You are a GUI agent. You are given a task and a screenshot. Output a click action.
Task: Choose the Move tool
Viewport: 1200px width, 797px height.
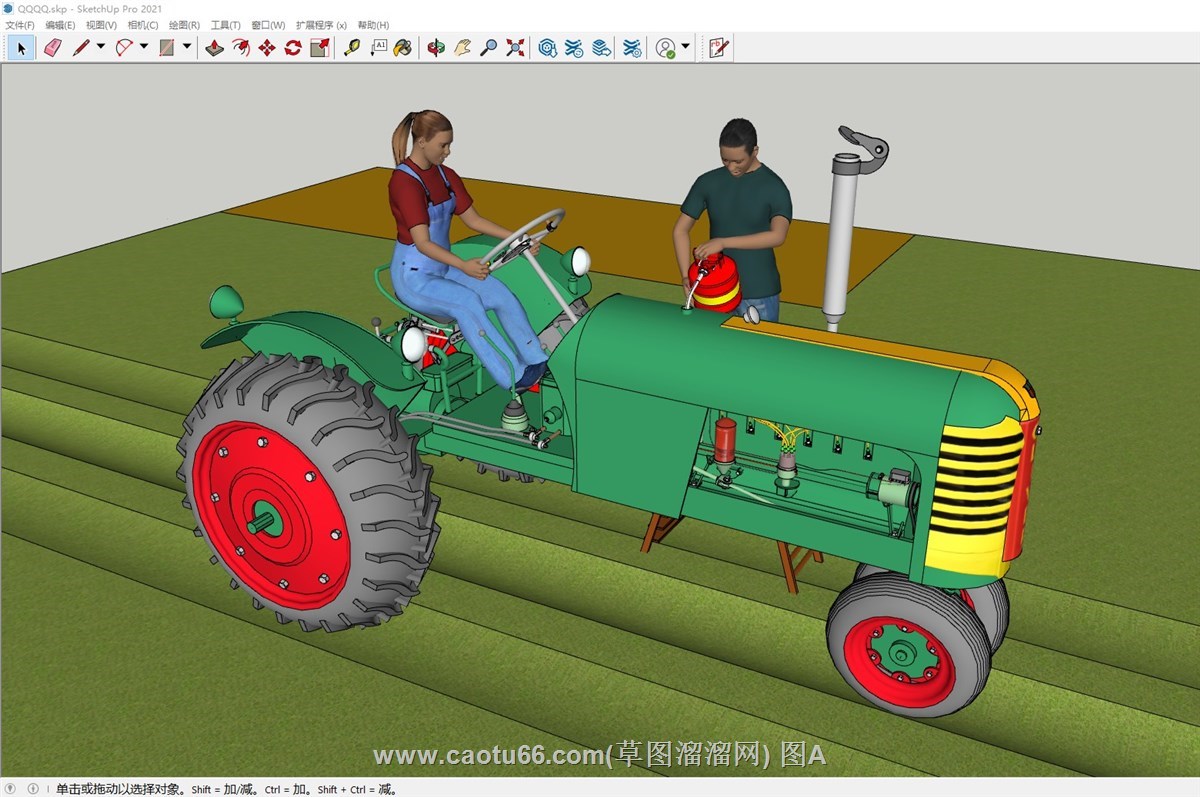(267, 47)
